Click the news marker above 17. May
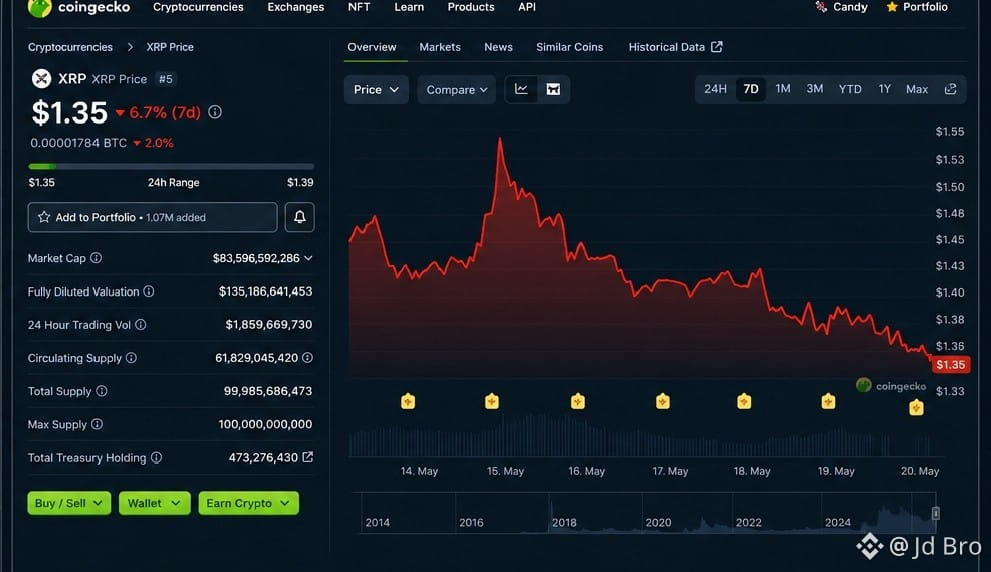Viewport: 991px width, 572px height. (x=662, y=401)
